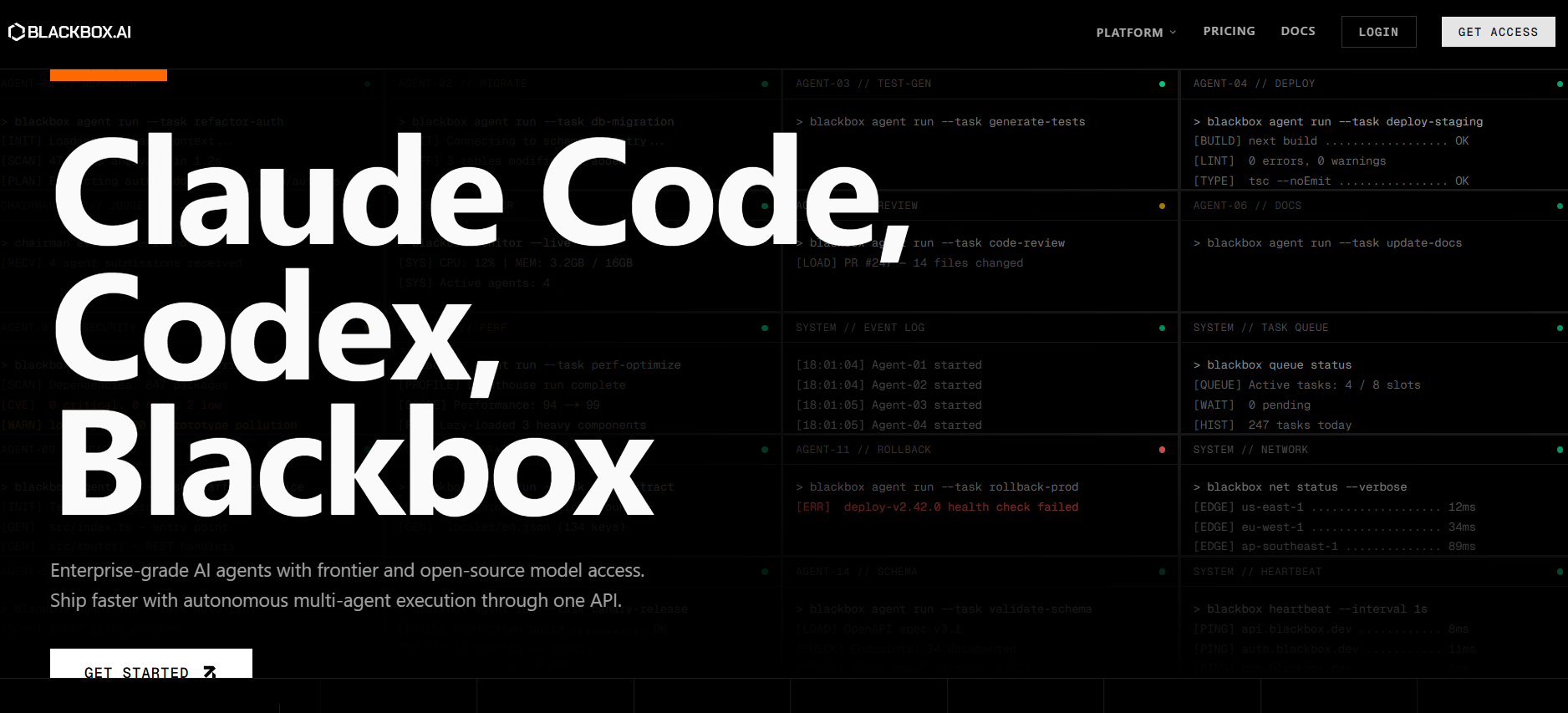Click the BLACKBOX.AI wordmark text
Screen dimensions: 1568x713
[x=79, y=32]
